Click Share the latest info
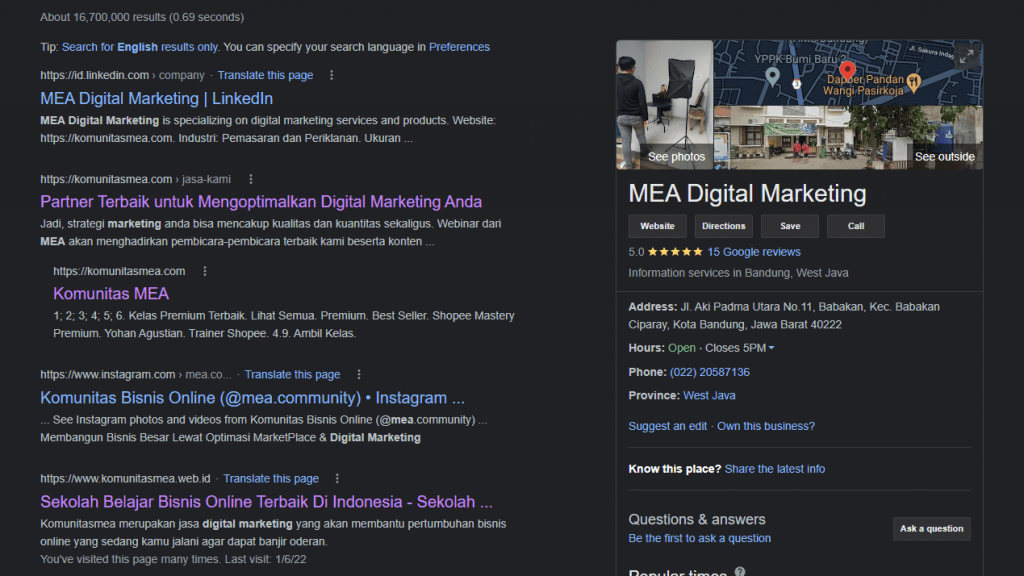Screen dimensions: 1024x576 (775, 469)
